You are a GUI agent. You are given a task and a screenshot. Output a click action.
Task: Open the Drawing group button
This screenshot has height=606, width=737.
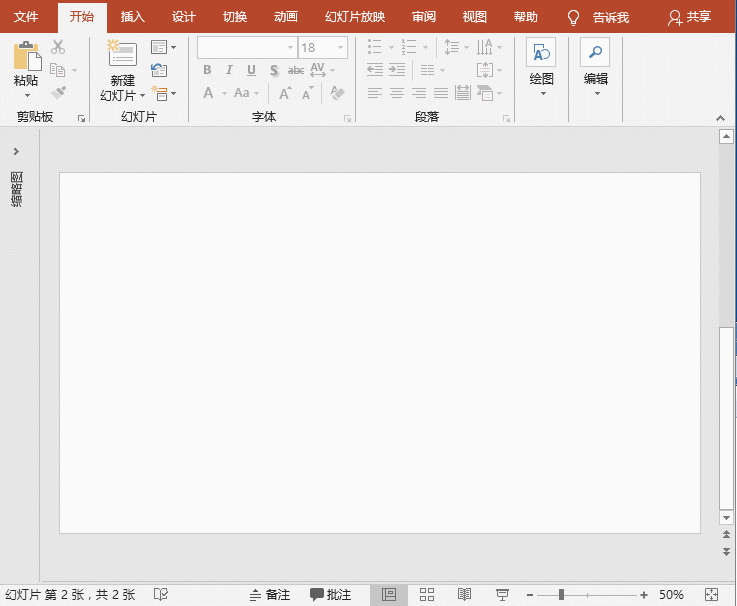541,67
